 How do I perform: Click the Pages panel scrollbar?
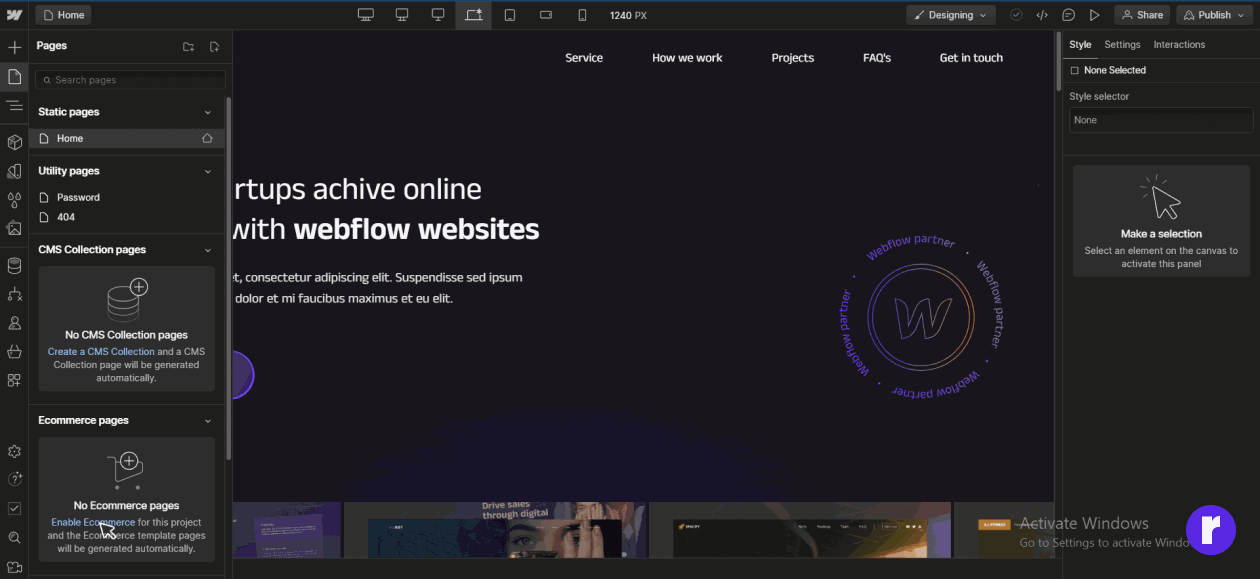click(228, 278)
